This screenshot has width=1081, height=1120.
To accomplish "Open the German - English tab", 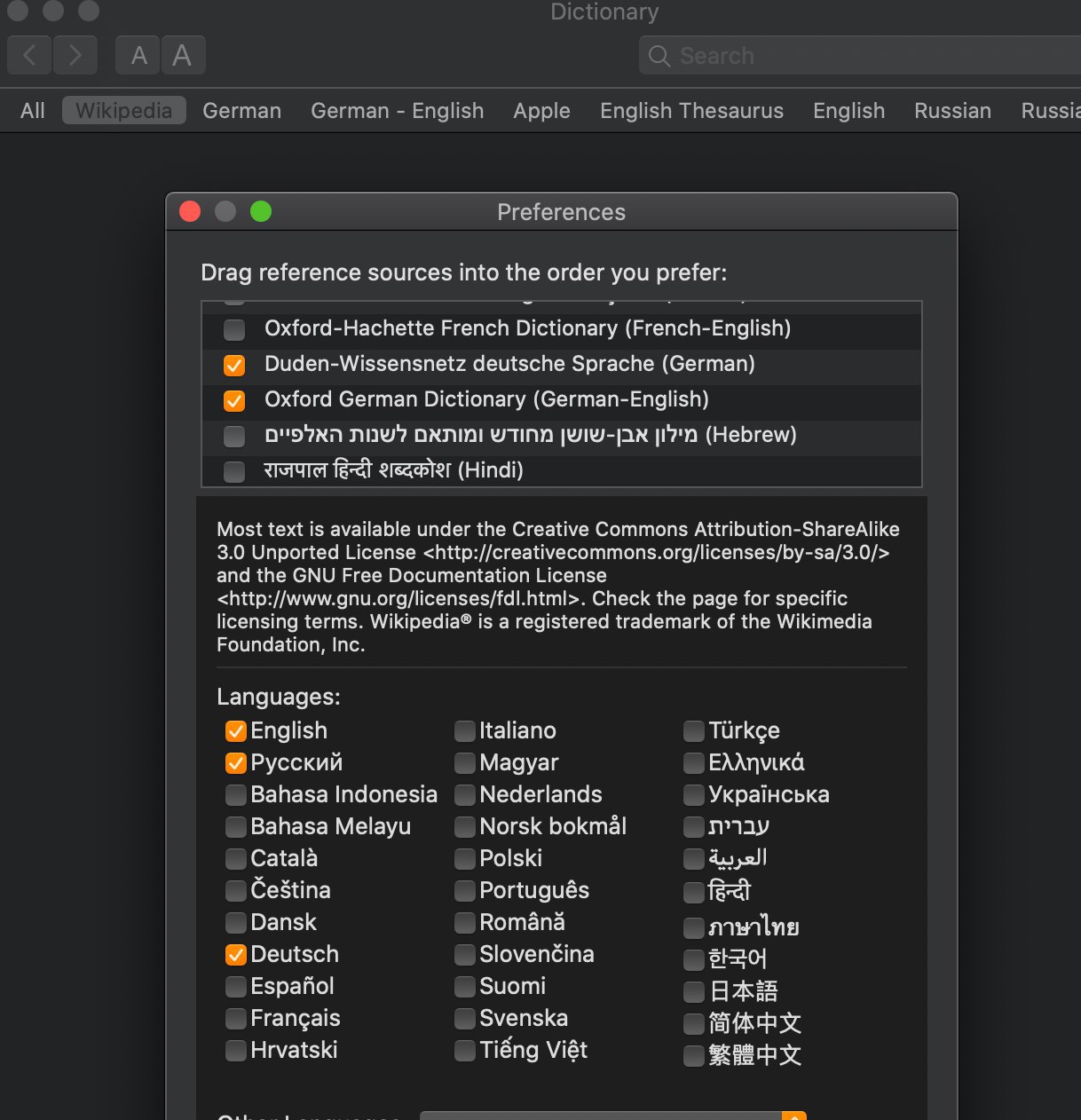I will click(x=398, y=111).
